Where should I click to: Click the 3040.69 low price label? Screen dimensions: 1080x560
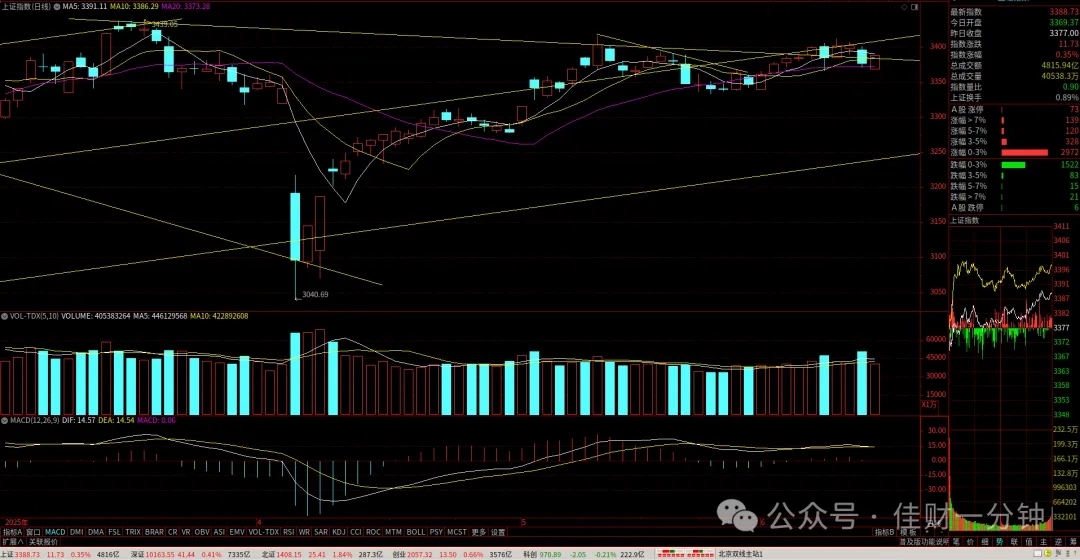click(x=315, y=294)
